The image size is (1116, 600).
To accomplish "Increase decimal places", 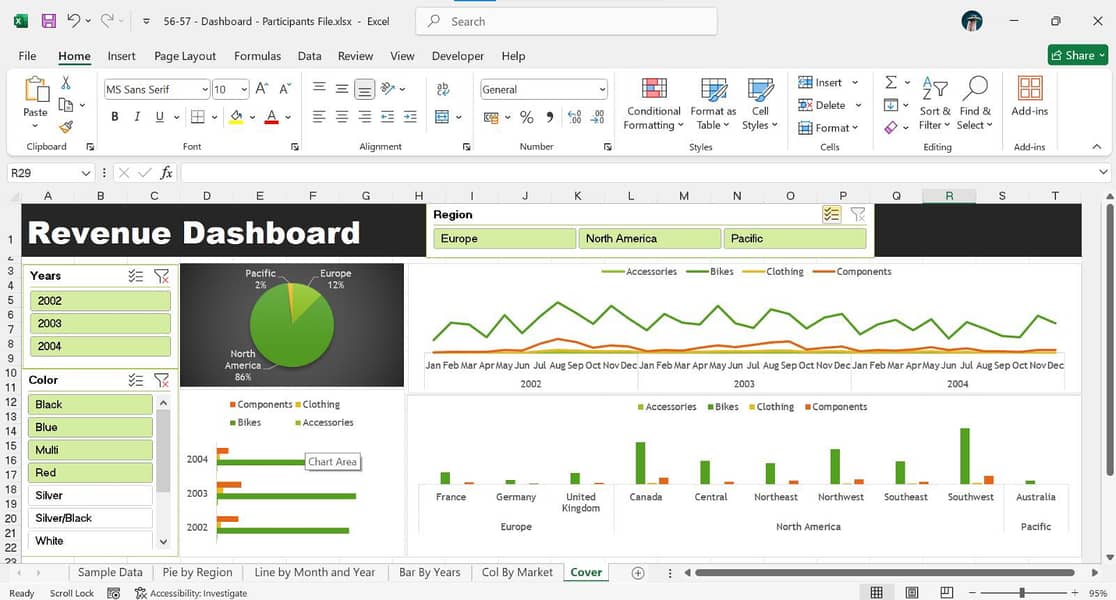I will 574,117.
